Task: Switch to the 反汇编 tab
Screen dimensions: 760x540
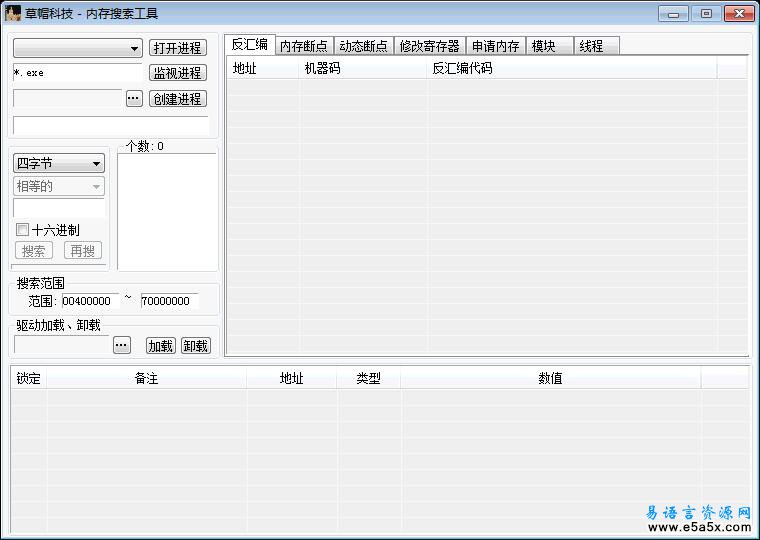Action: click(x=250, y=45)
